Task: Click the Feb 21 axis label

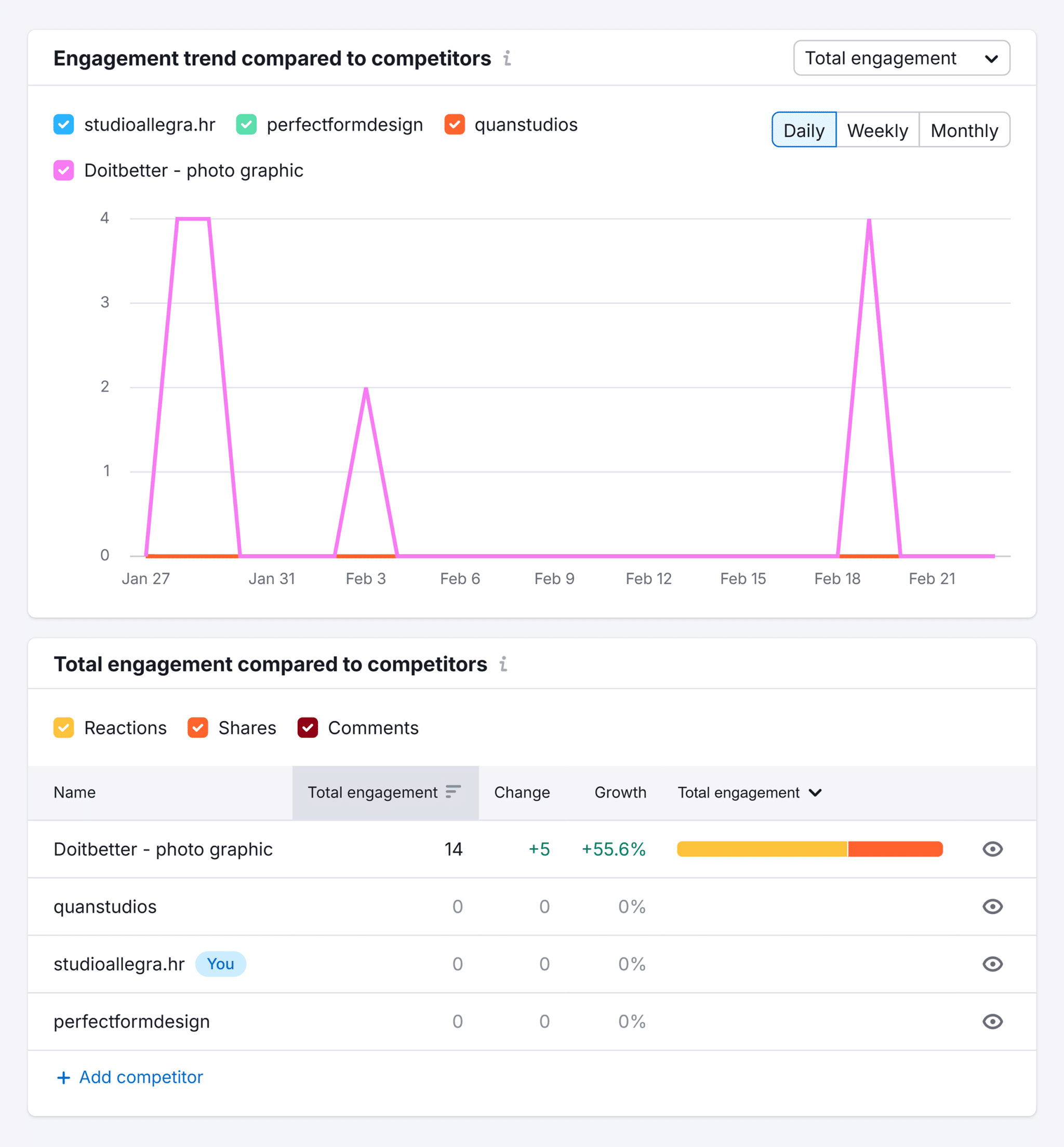Action: coord(932,579)
